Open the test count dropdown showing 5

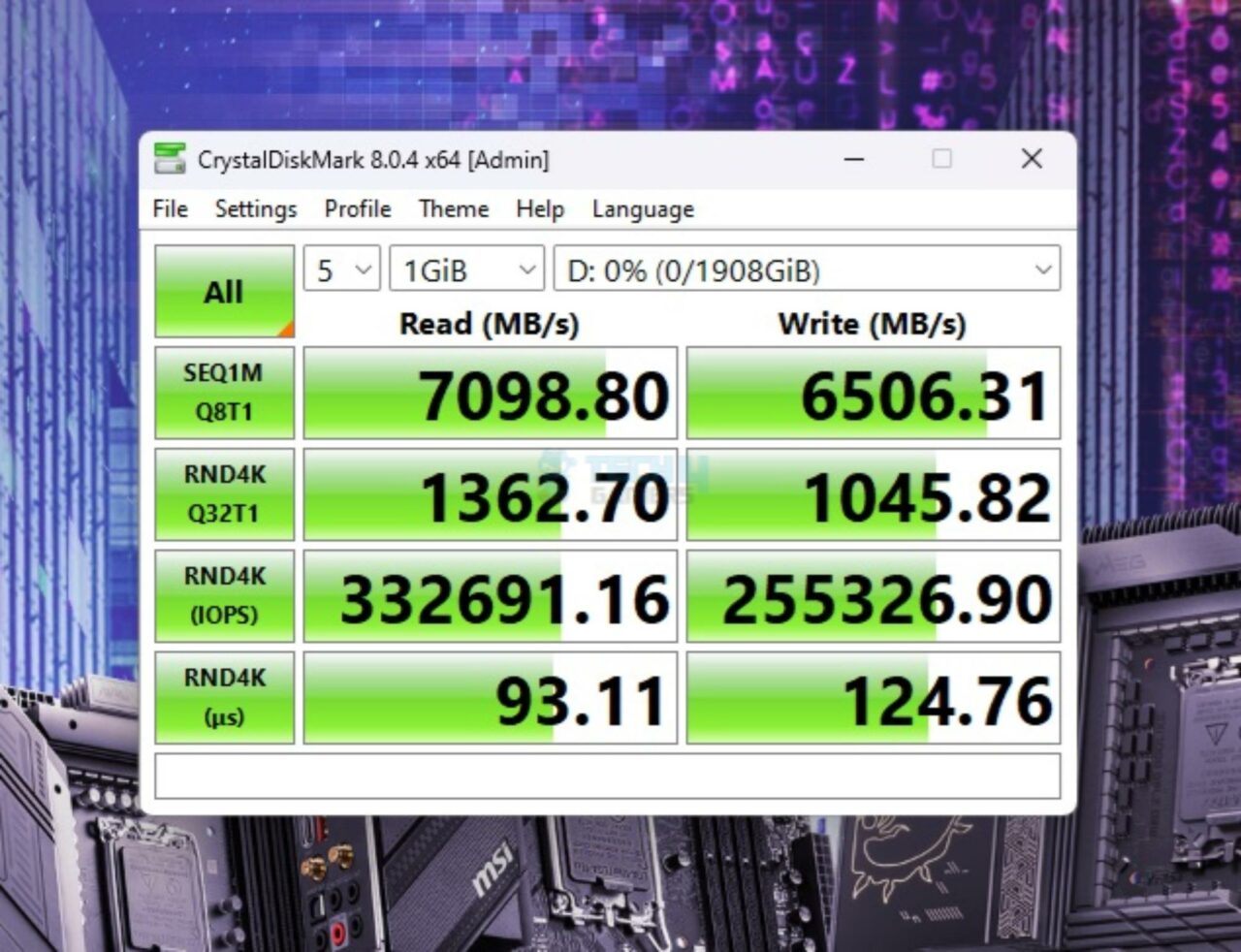pos(340,270)
